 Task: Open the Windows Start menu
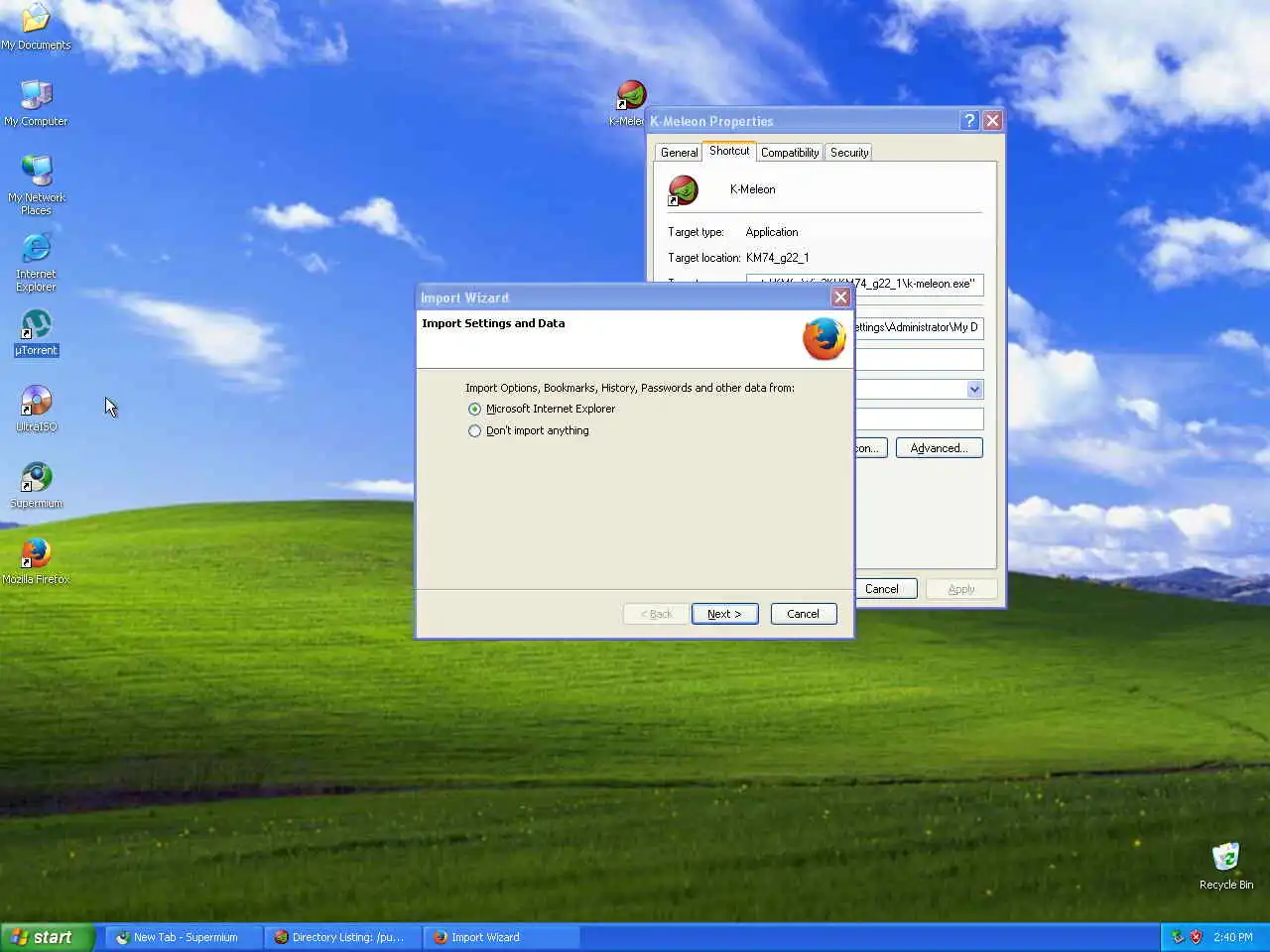[48, 937]
